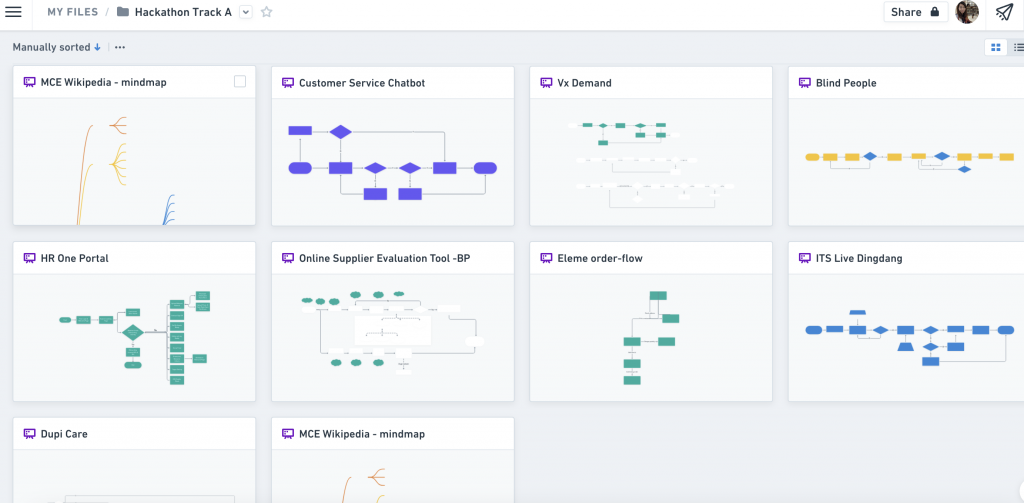
Task: Click the board icon on the bottom MCE Wikipedia card
Action: (287, 434)
